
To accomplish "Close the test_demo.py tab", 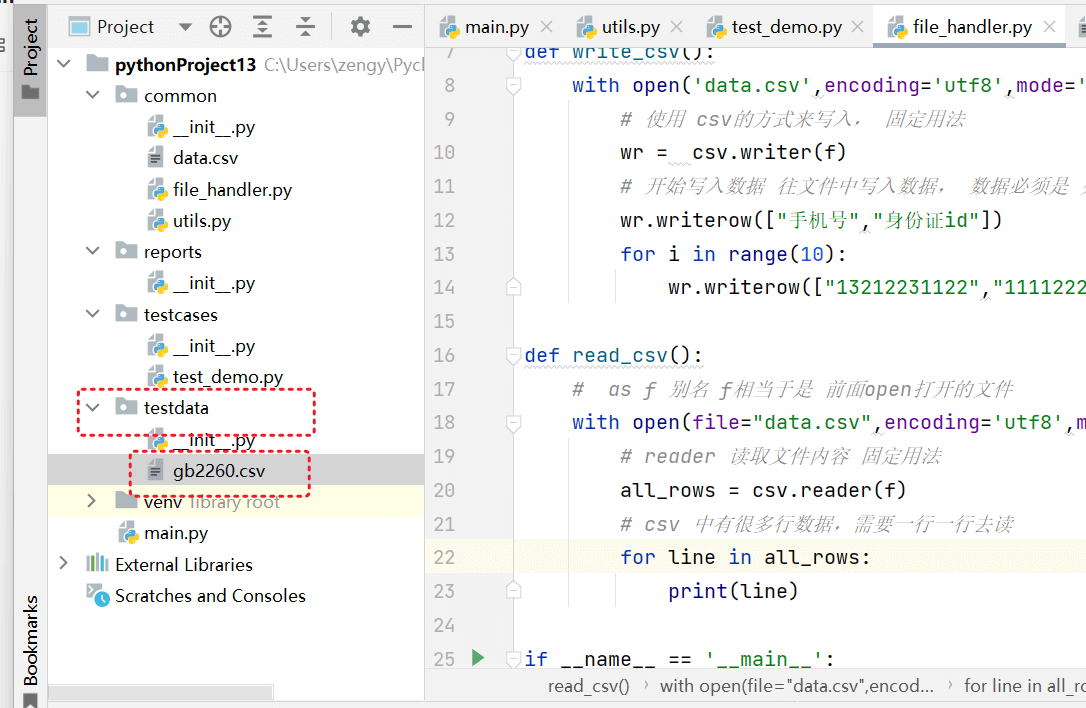I will click(857, 27).
